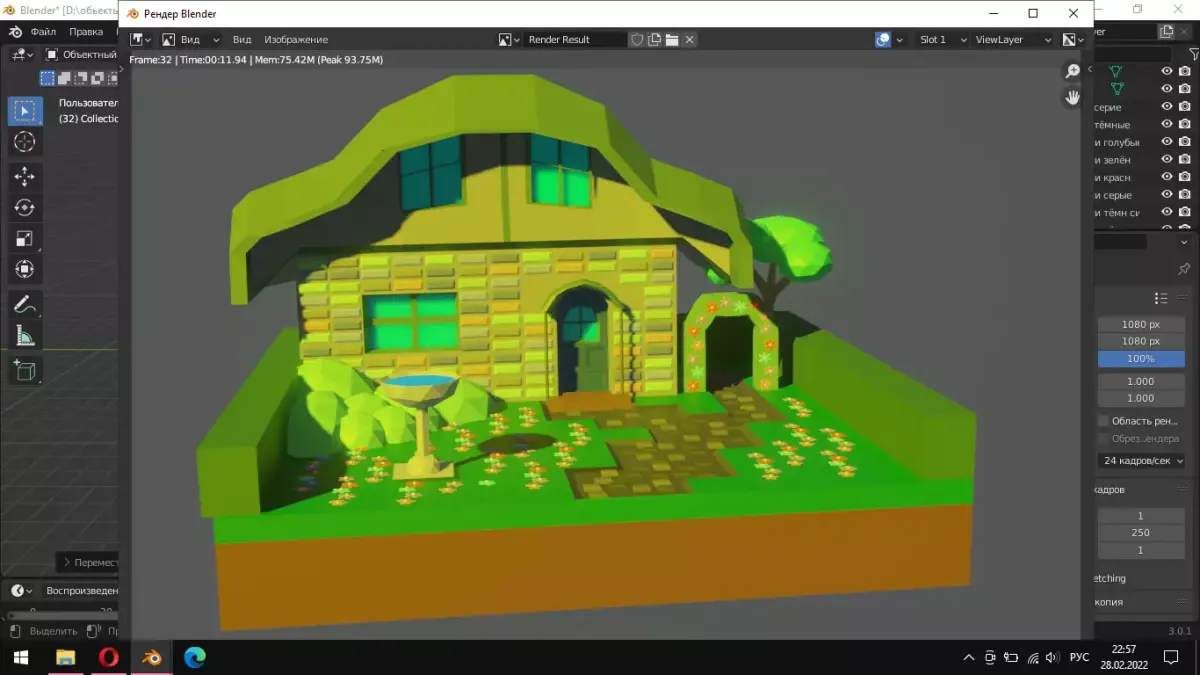Open the 'Файл' menu
1200x675 pixels.
coord(43,32)
